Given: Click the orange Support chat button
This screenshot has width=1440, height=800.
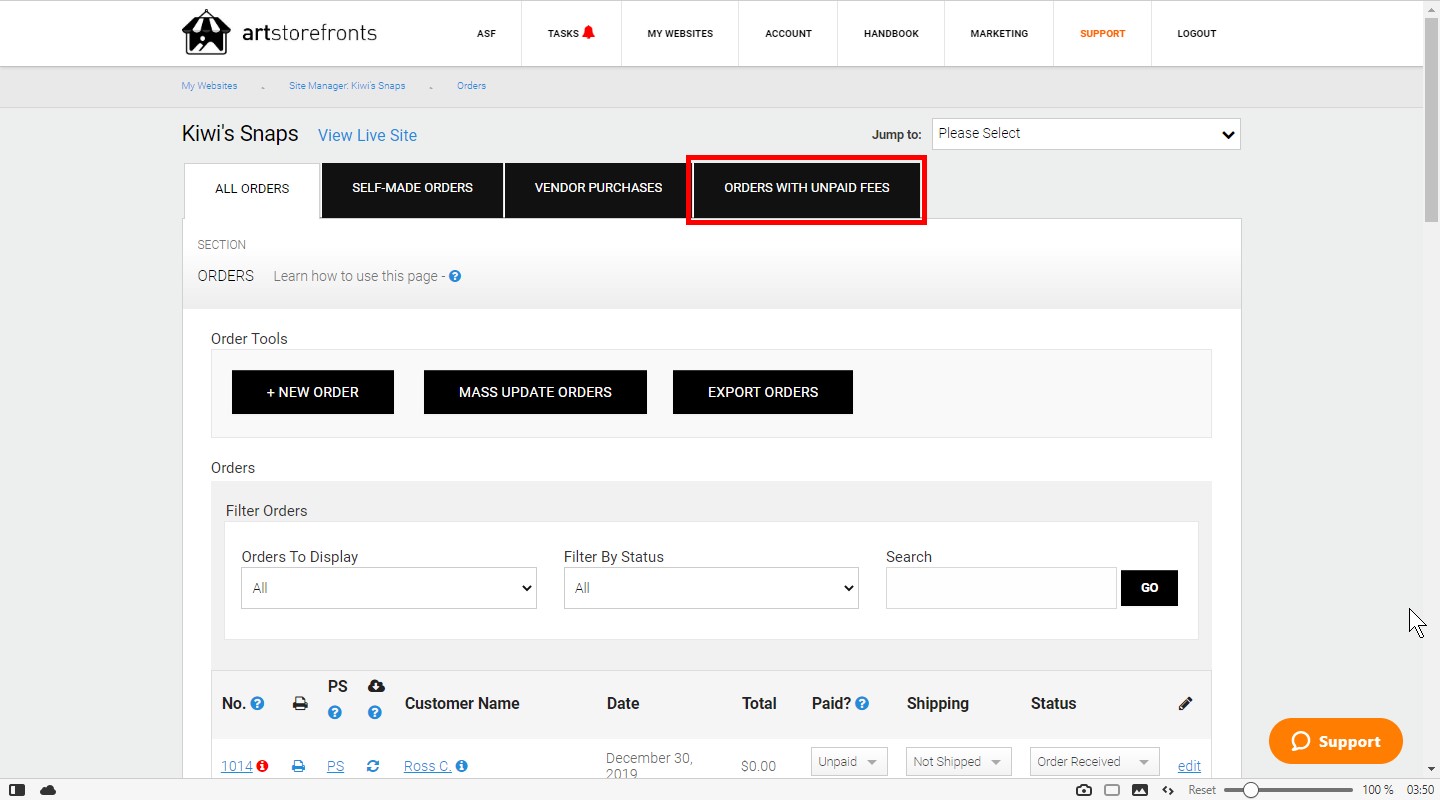Looking at the screenshot, I should click(1336, 741).
